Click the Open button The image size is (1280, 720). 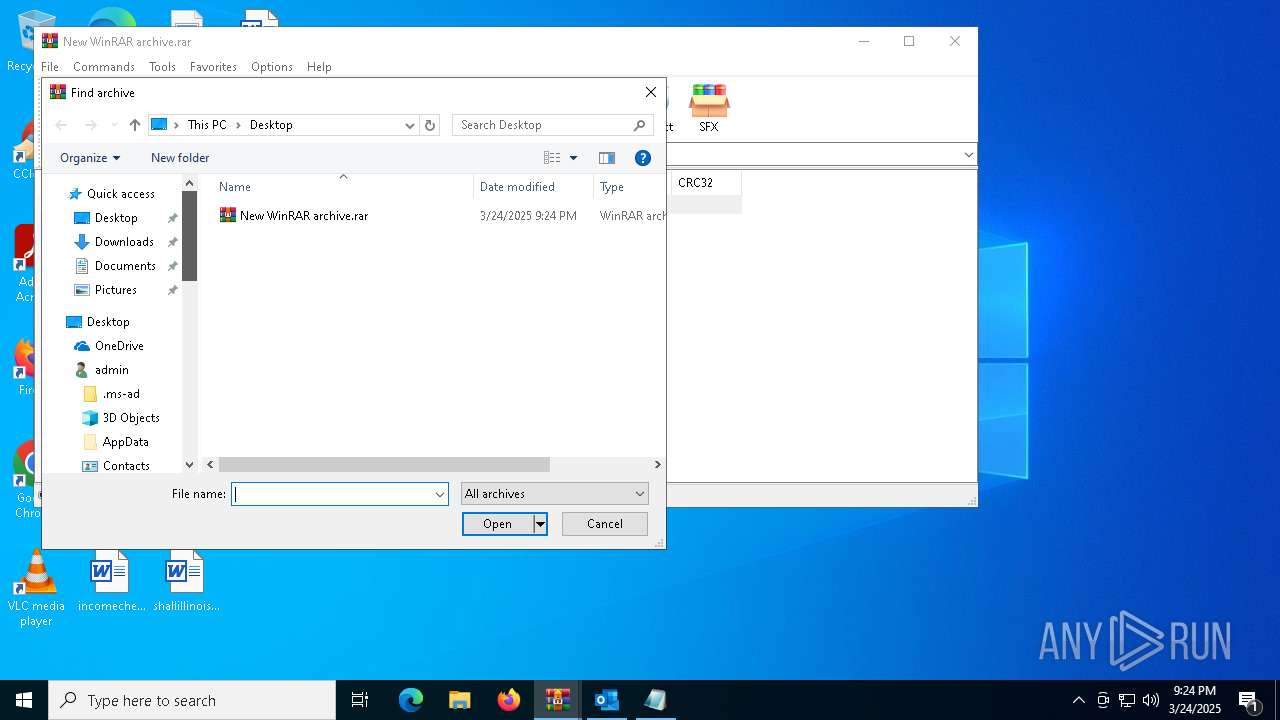click(x=498, y=524)
